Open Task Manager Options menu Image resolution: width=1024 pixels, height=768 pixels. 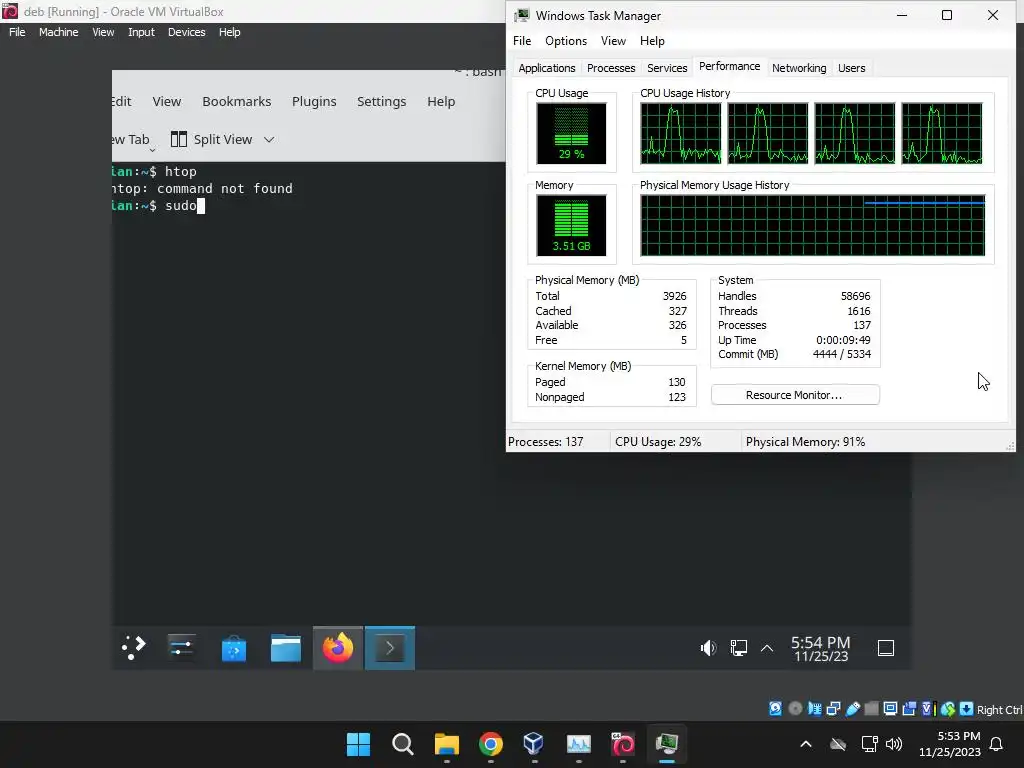coord(566,40)
